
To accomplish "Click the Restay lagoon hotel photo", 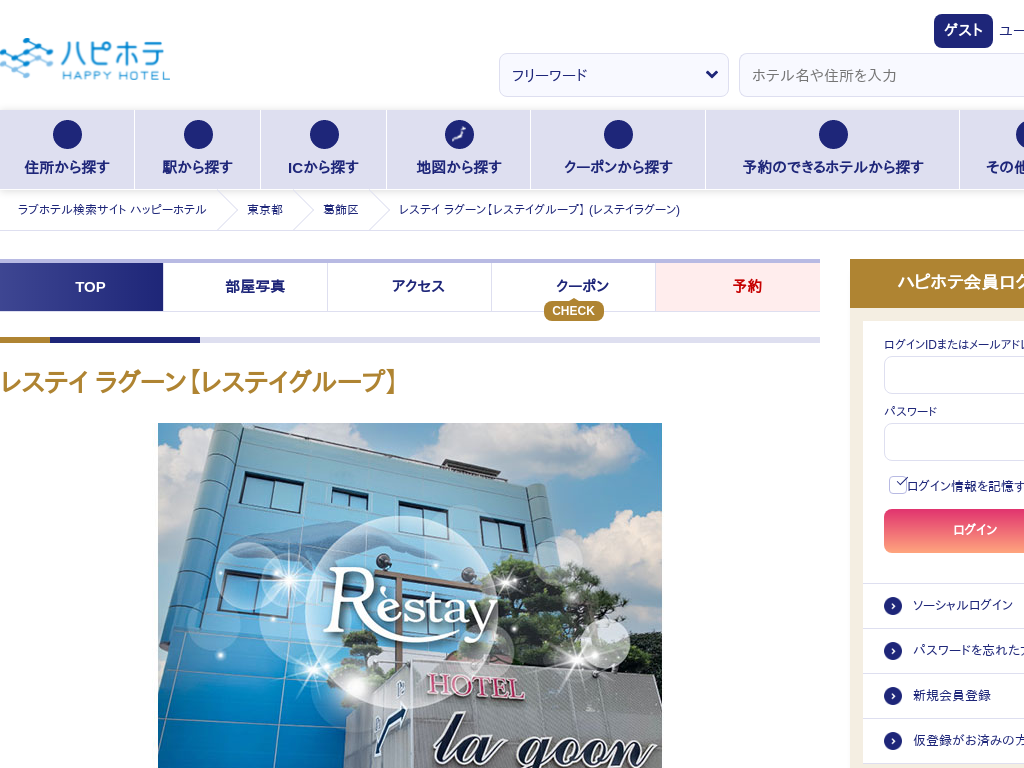I will [x=410, y=596].
